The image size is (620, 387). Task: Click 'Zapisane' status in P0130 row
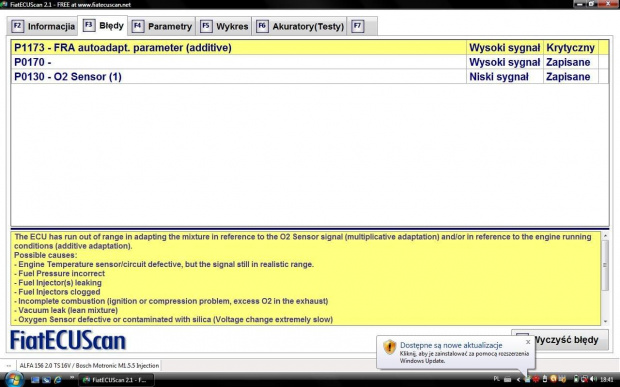[570, 77]
